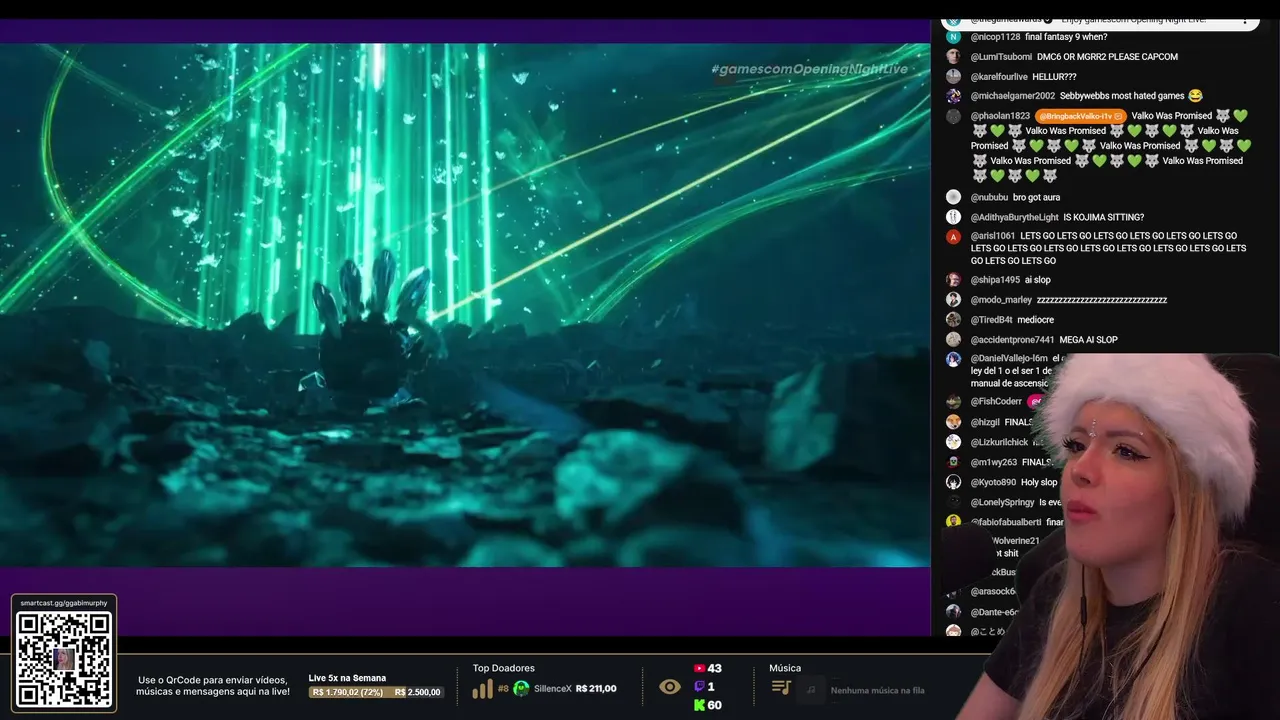Click the @karelfourlive chat avatar
The width and height of the screenshot is (1280, 720).
(953, 77)
